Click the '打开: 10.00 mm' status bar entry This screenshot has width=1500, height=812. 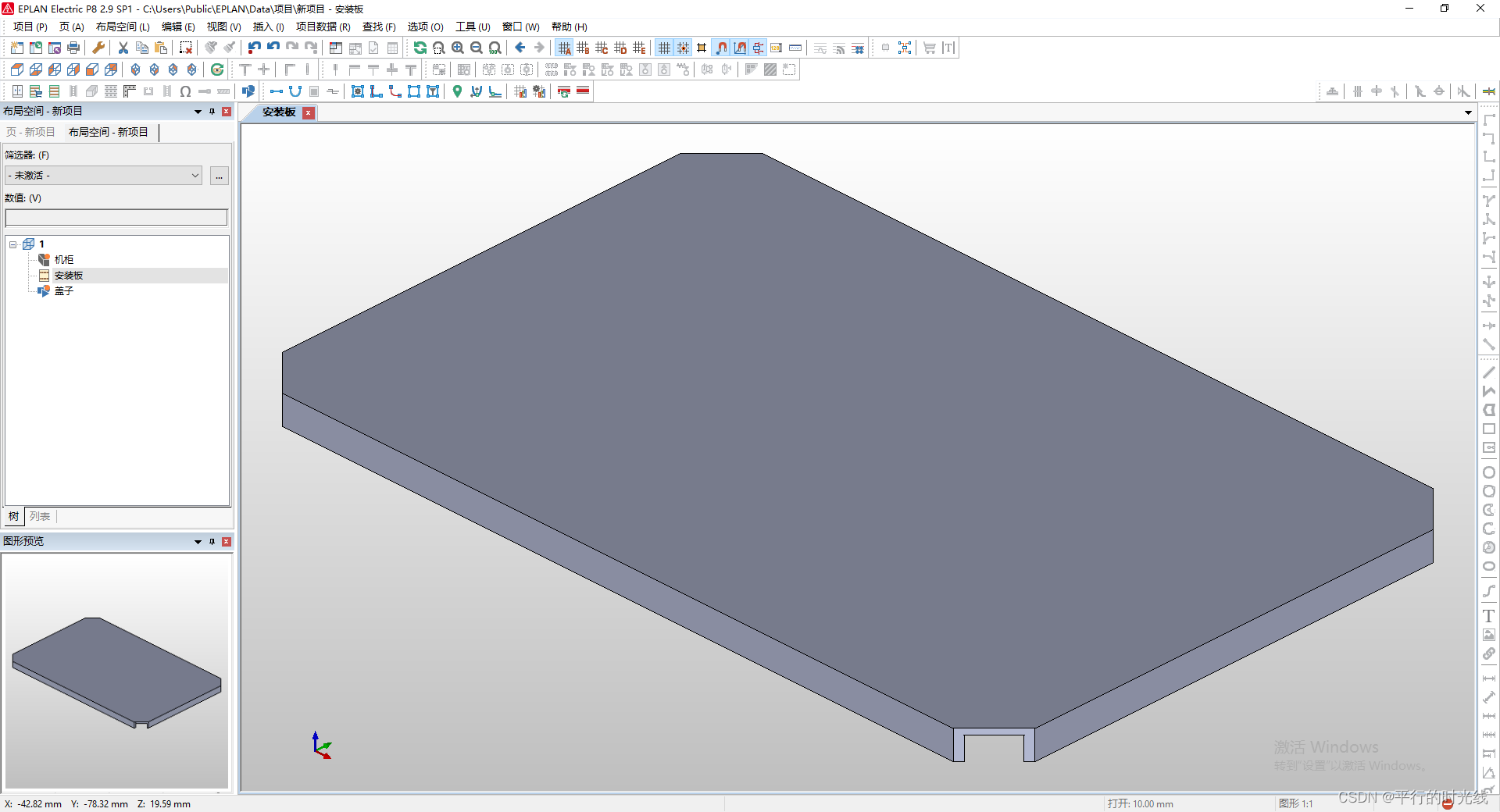pyautogui.click(x=1140, y=803)
